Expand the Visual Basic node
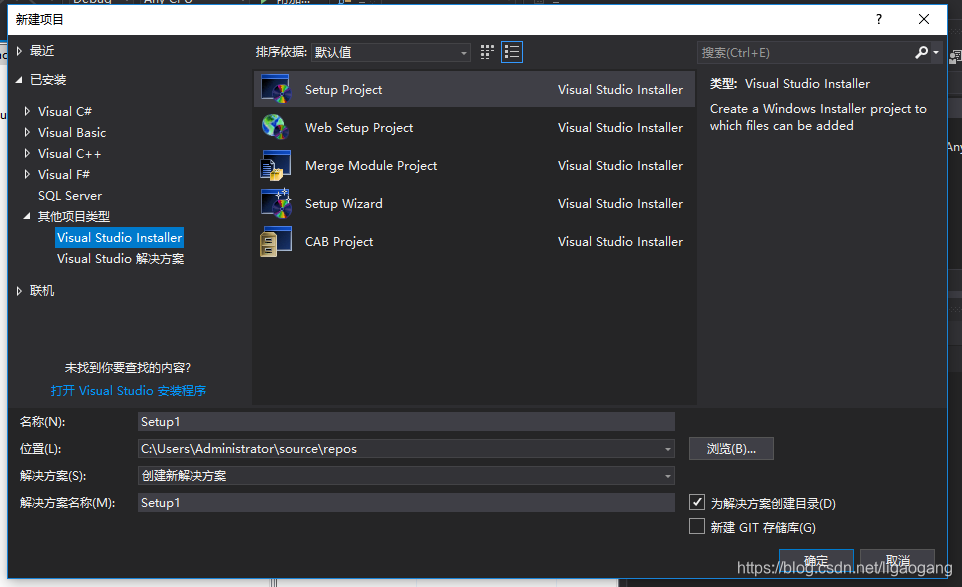The width and height of the screenshot is (962, 587). click(27, 132)
